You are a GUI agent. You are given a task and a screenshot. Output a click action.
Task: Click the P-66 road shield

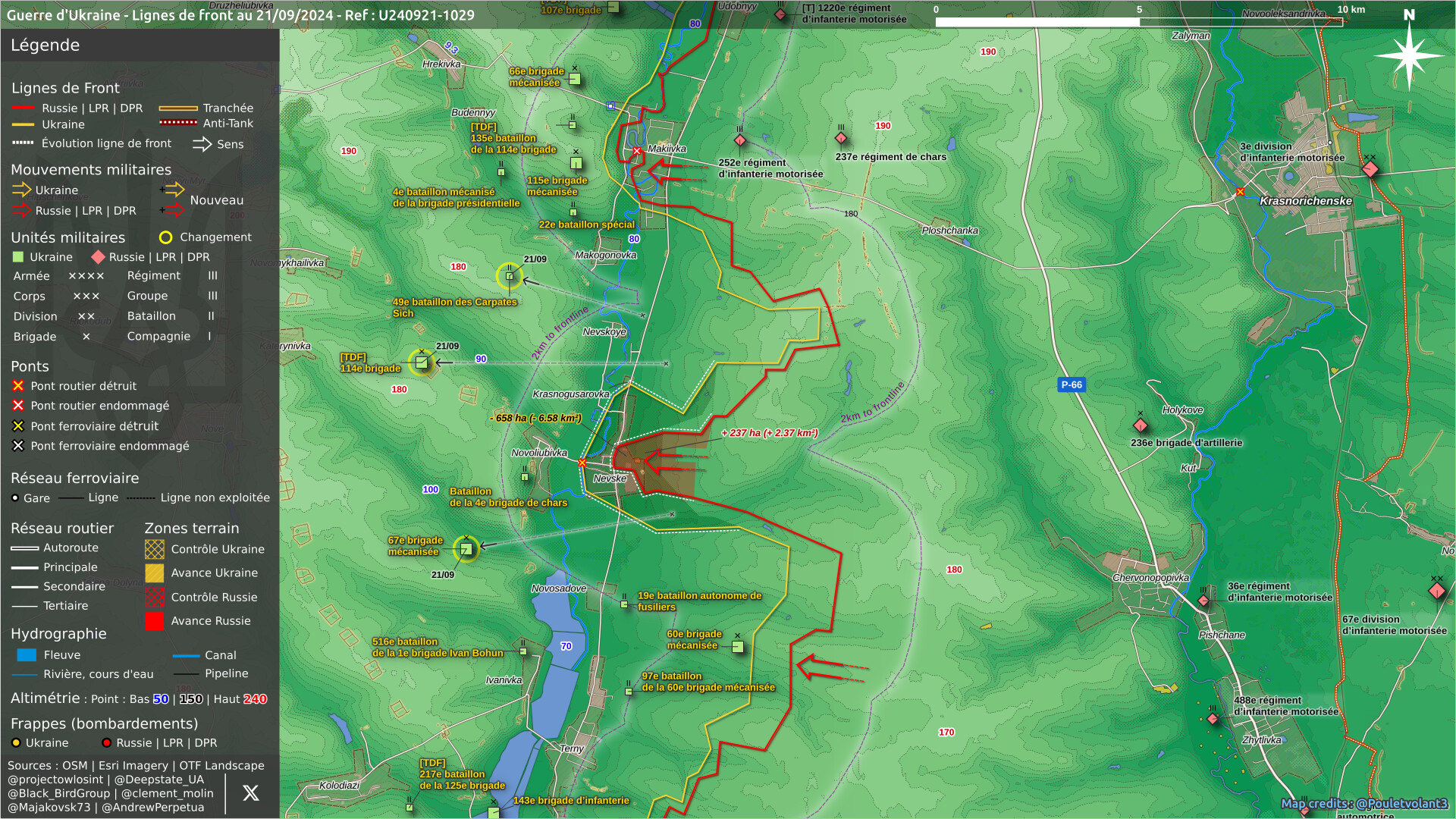1072,384
